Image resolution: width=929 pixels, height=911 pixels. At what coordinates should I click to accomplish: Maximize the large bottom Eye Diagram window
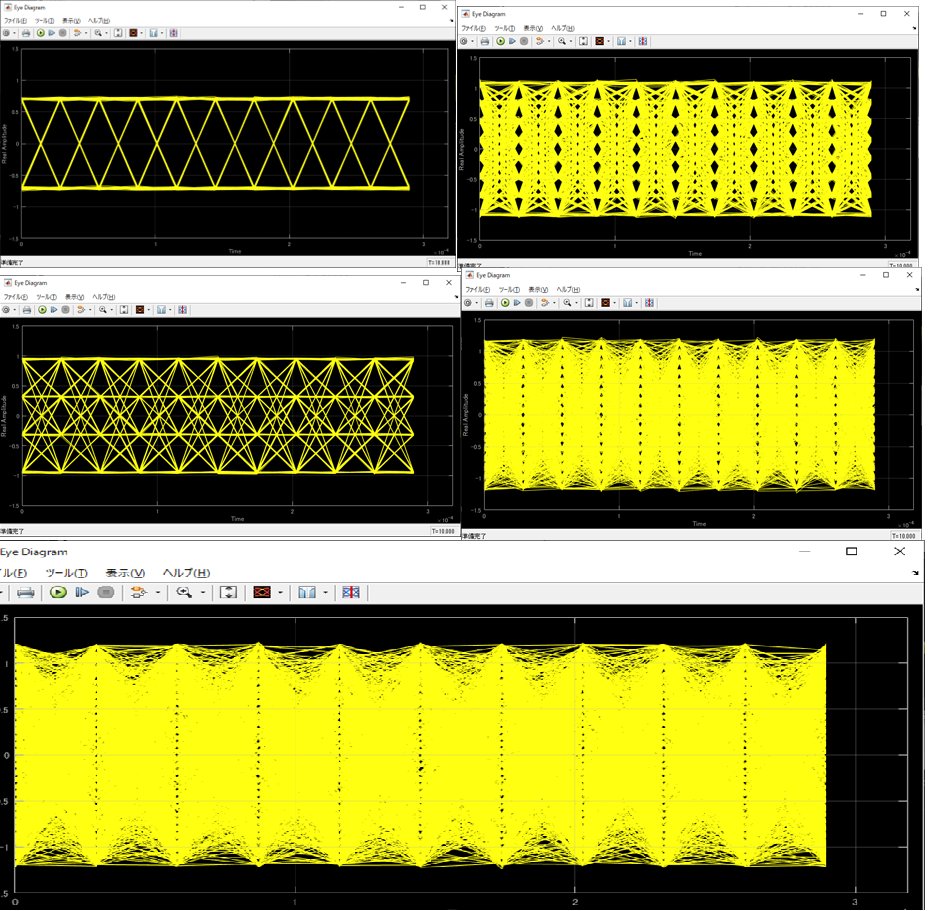(851, 551)
